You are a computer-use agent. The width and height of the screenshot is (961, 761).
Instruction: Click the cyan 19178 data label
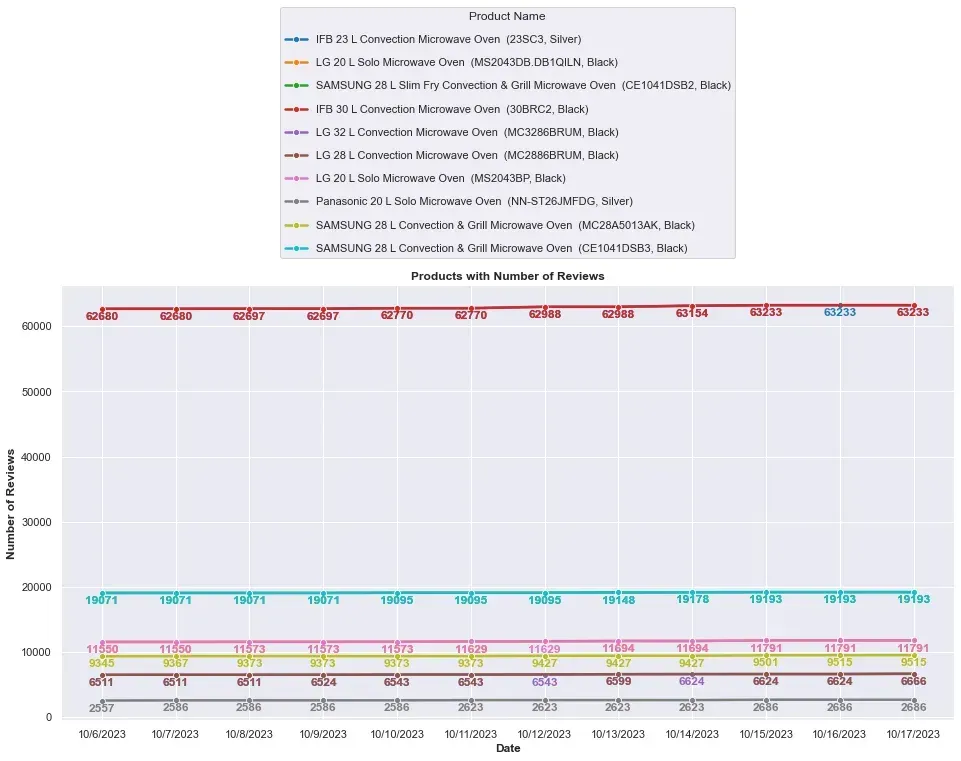[x=693, y=599]
